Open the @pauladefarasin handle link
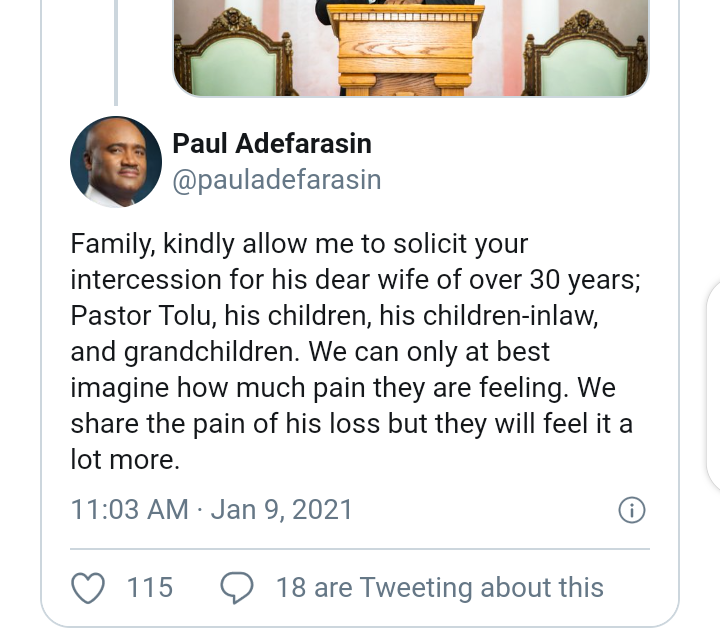 [x=277, y=180]
